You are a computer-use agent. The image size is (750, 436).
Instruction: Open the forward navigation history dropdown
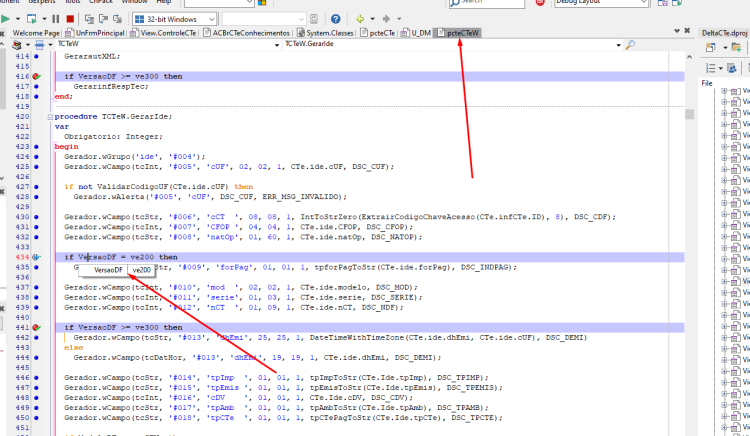(x=399, y=19)
